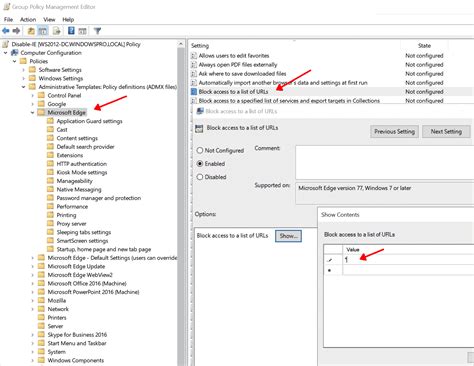
Task: Click the Previous Setting button
Action: pos(394,131)
